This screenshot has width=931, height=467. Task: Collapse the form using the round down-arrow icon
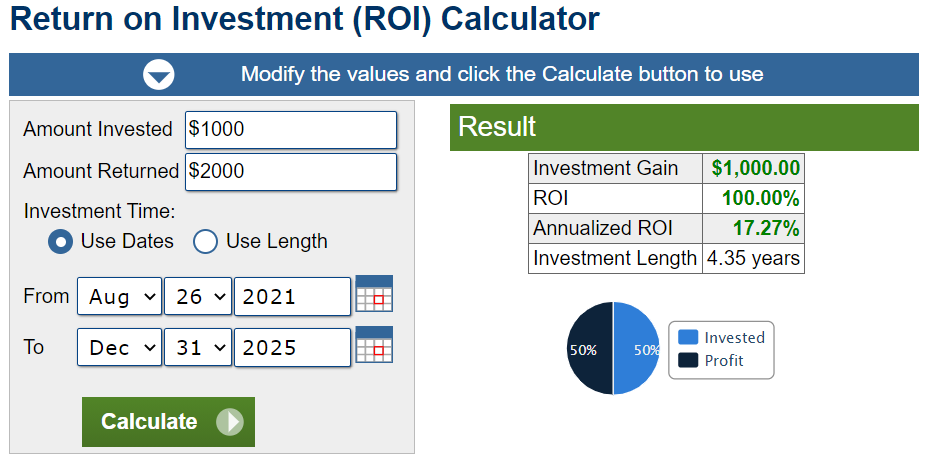pos(159,75)
